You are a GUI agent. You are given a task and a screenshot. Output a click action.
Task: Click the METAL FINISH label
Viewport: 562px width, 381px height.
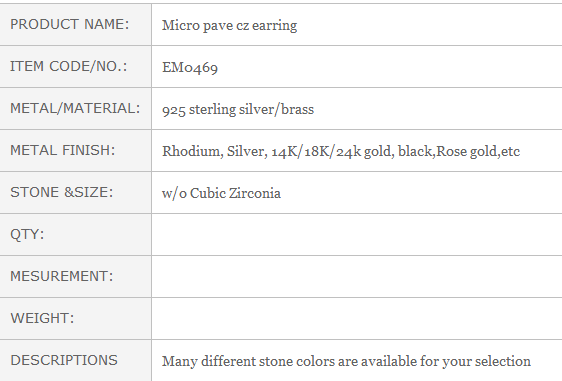(x=63, y=150)
